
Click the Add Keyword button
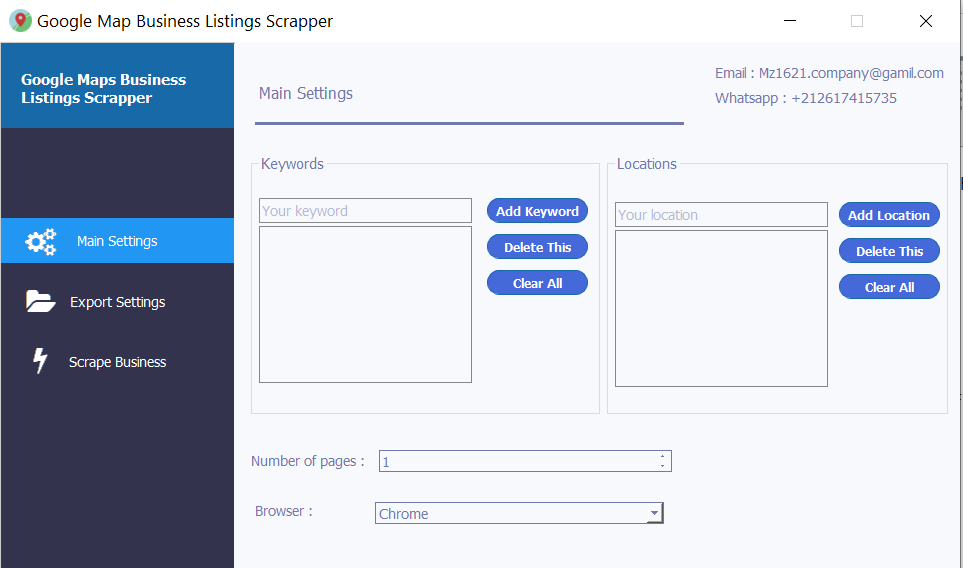[x=537, y=211]
